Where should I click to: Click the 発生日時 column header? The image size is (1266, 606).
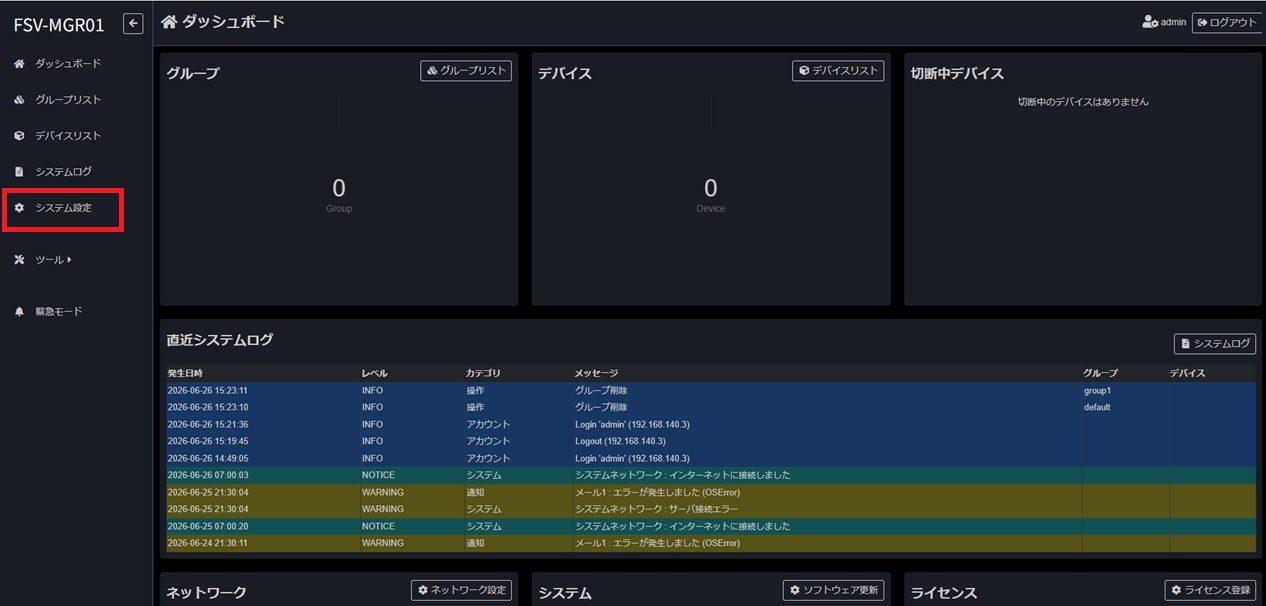point(185,373)
